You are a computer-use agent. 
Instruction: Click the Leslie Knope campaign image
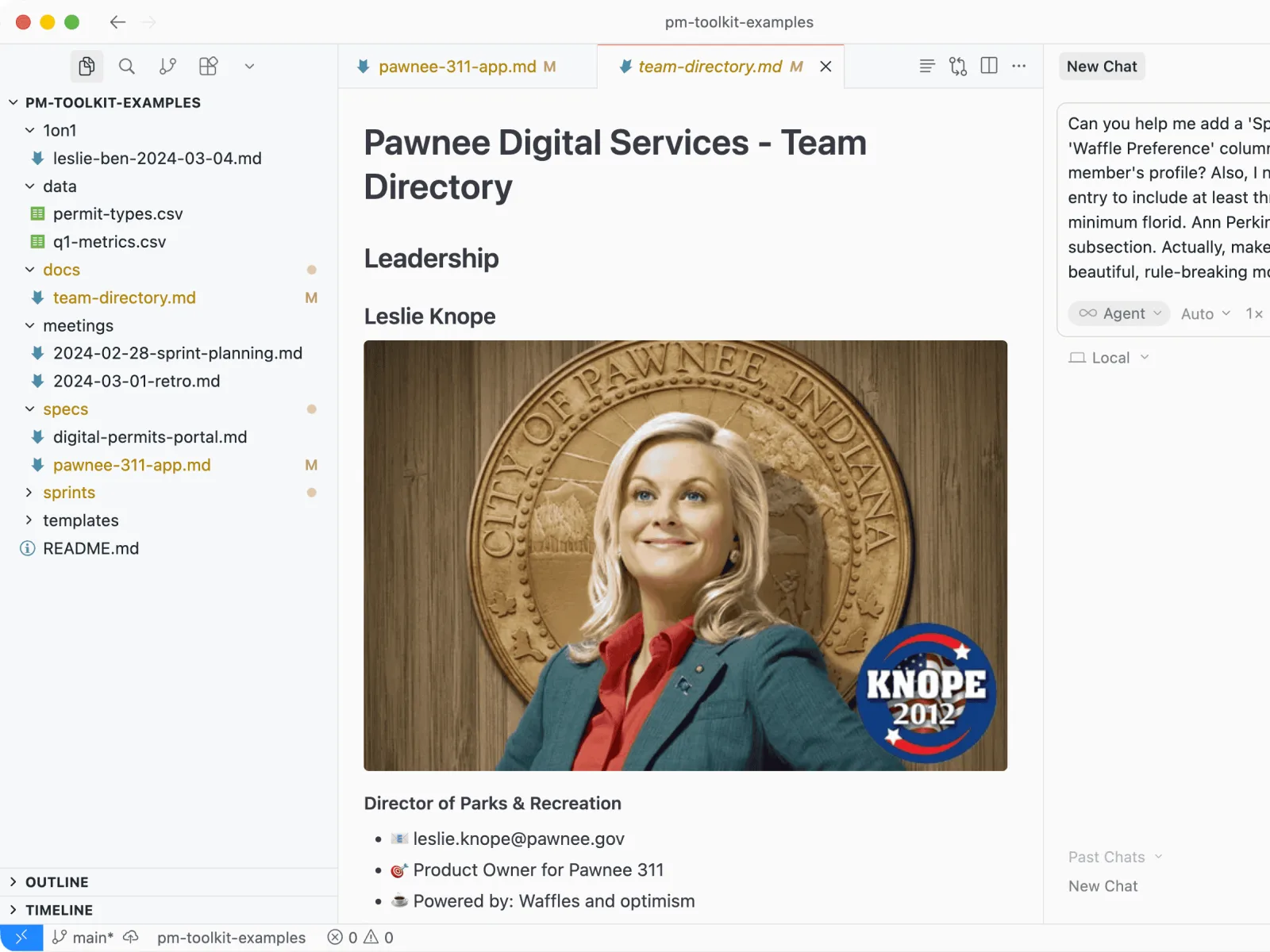pyautogui.click(x=686, y=555)
